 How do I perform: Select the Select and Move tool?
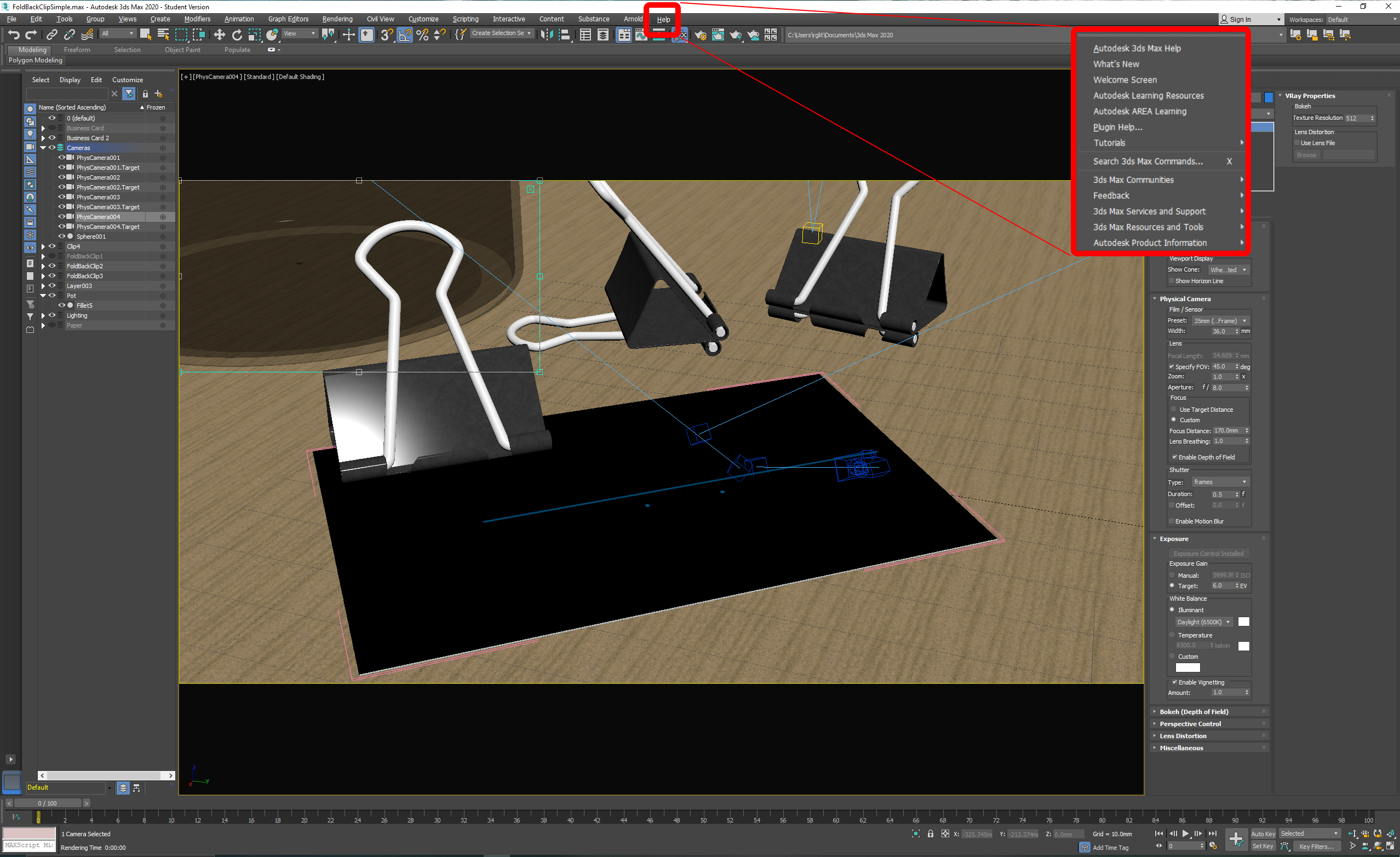219,34
